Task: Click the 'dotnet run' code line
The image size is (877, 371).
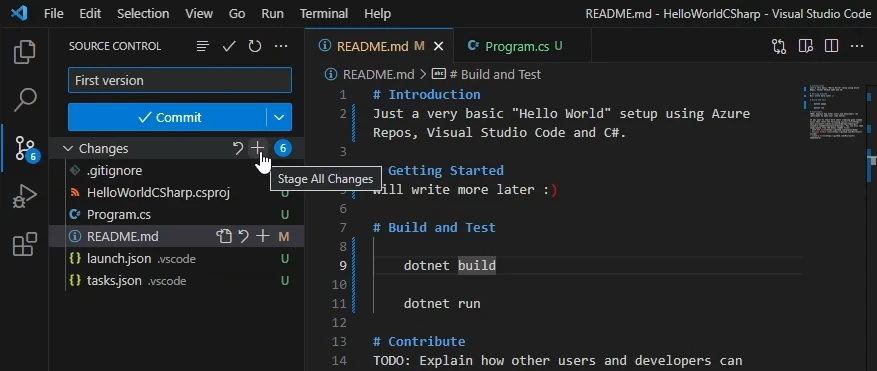Action: tap(442, 304)
